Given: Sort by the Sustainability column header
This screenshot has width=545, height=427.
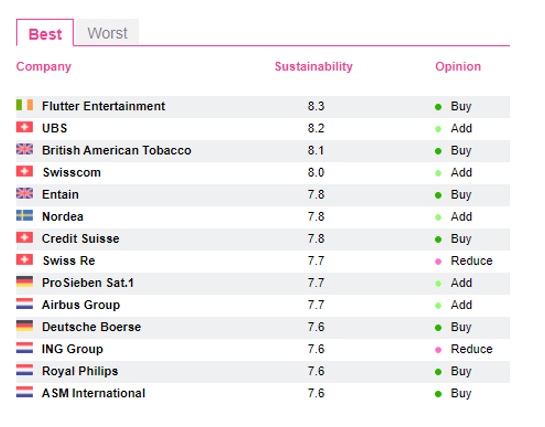Looking at the screenshot, I should [314, 66].
